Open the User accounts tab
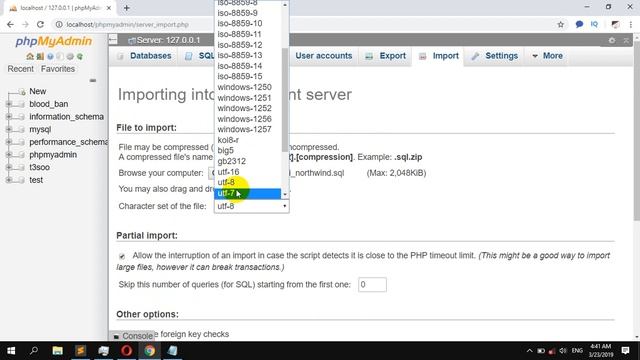Viewport: 640px width, 360px height. click(323, 56)
